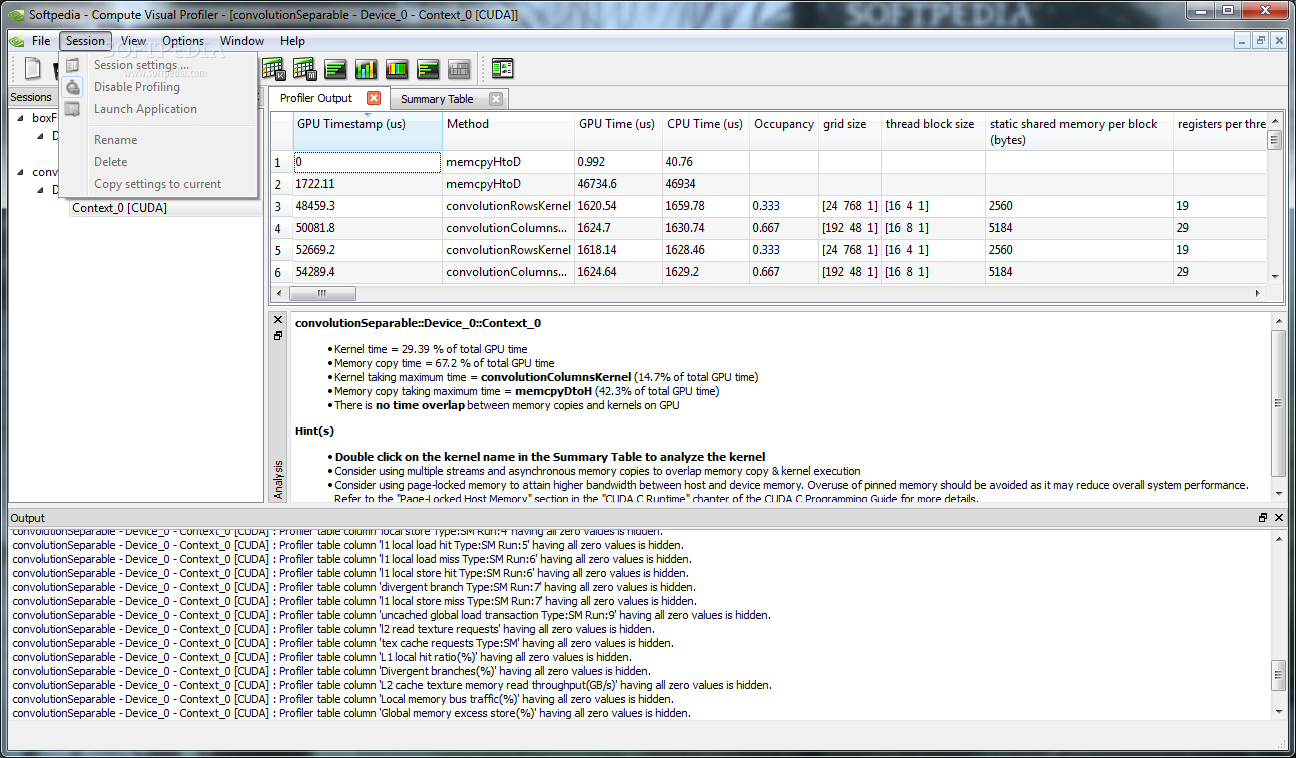Select row header number 3

(x=281, y=206)
